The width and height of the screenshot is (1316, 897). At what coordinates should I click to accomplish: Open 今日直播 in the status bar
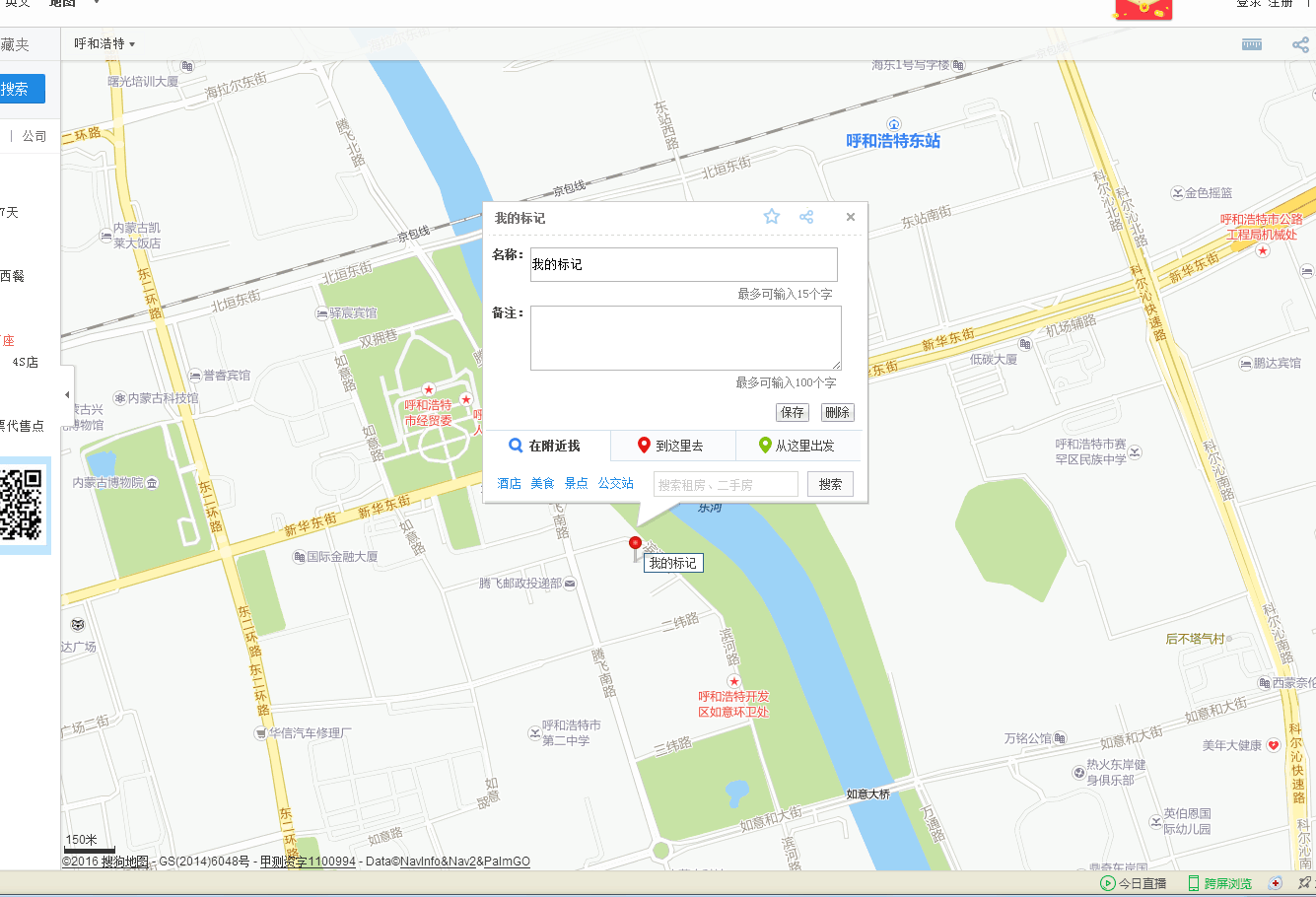(x=1133, y=883)
